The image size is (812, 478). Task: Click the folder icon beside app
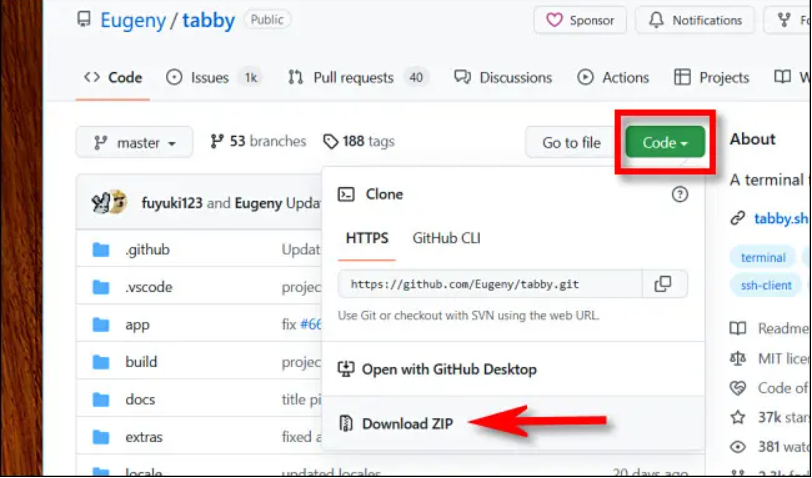pyautogui.click(x=100, y=325)
